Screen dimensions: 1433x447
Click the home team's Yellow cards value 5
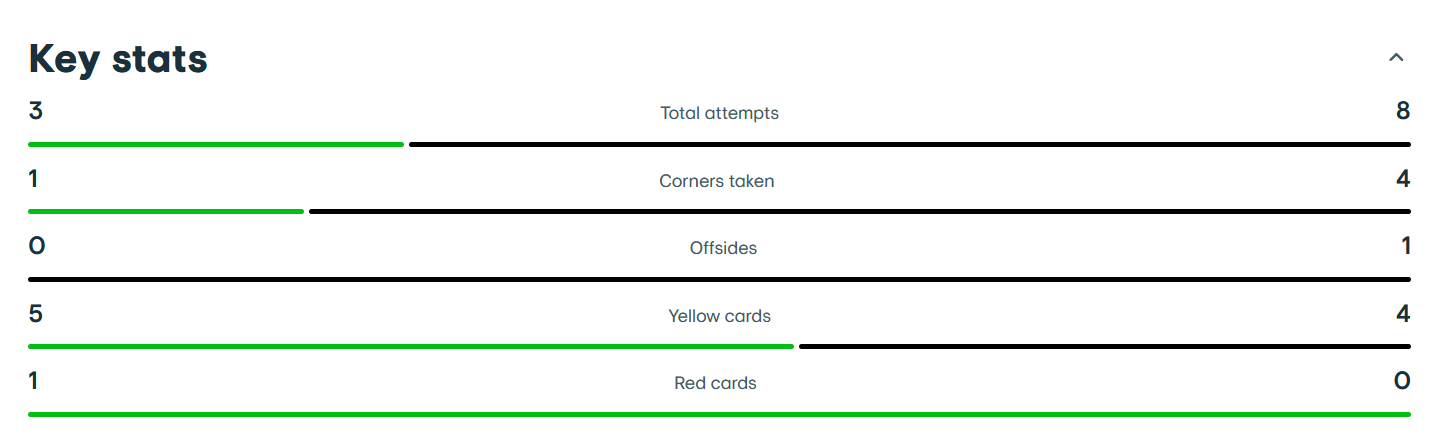point(36,314)
